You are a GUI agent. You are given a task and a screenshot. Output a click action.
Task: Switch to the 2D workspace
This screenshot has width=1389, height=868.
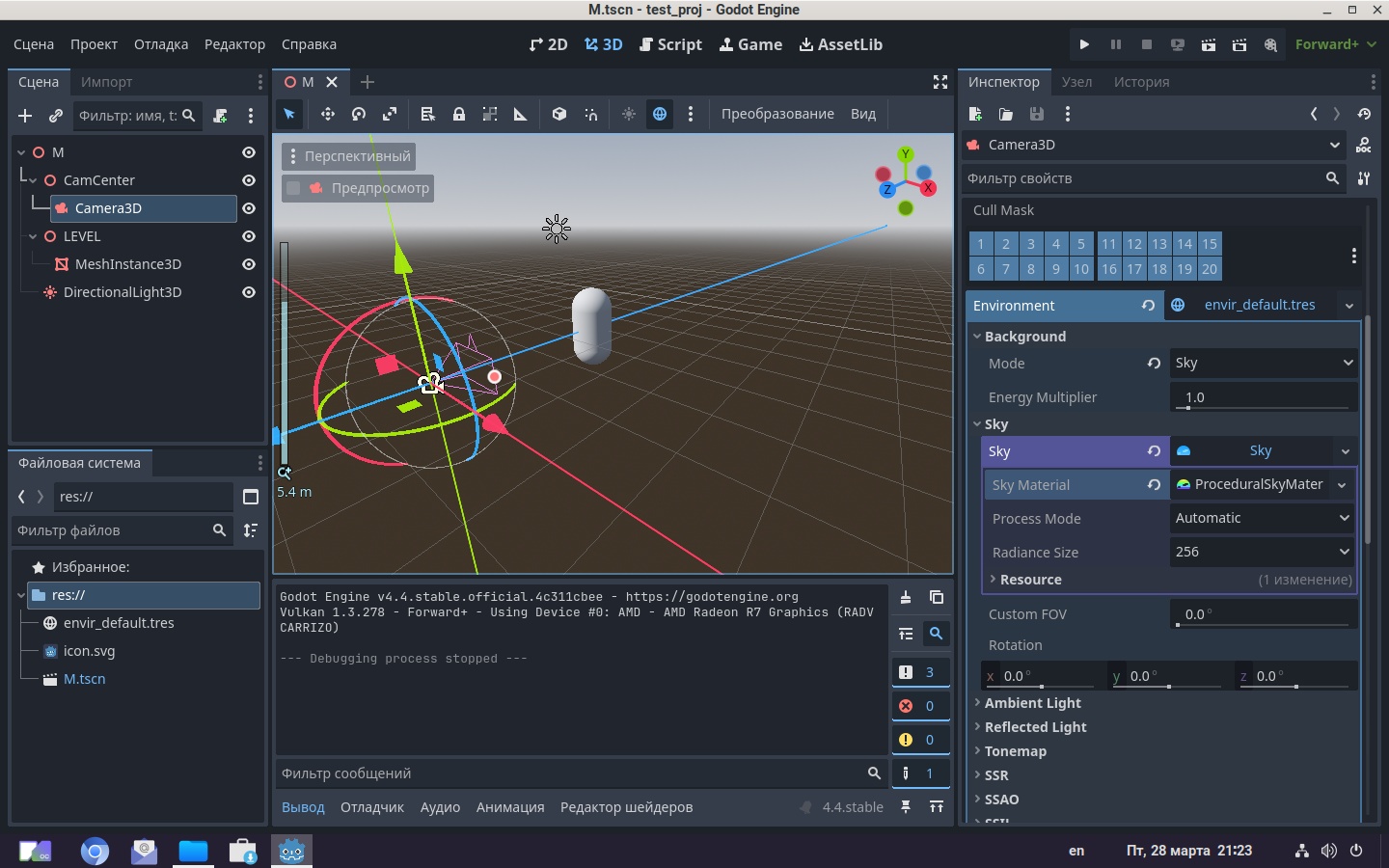(x=549, y=44)
